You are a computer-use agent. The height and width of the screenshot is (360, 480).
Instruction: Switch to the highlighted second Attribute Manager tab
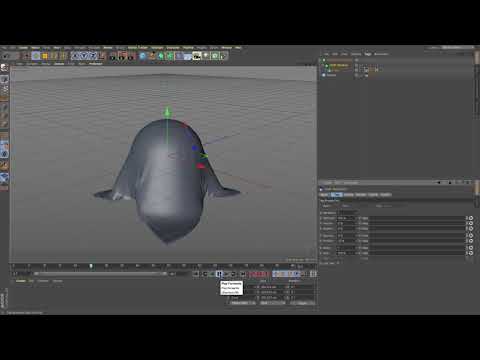coord(336,195)
